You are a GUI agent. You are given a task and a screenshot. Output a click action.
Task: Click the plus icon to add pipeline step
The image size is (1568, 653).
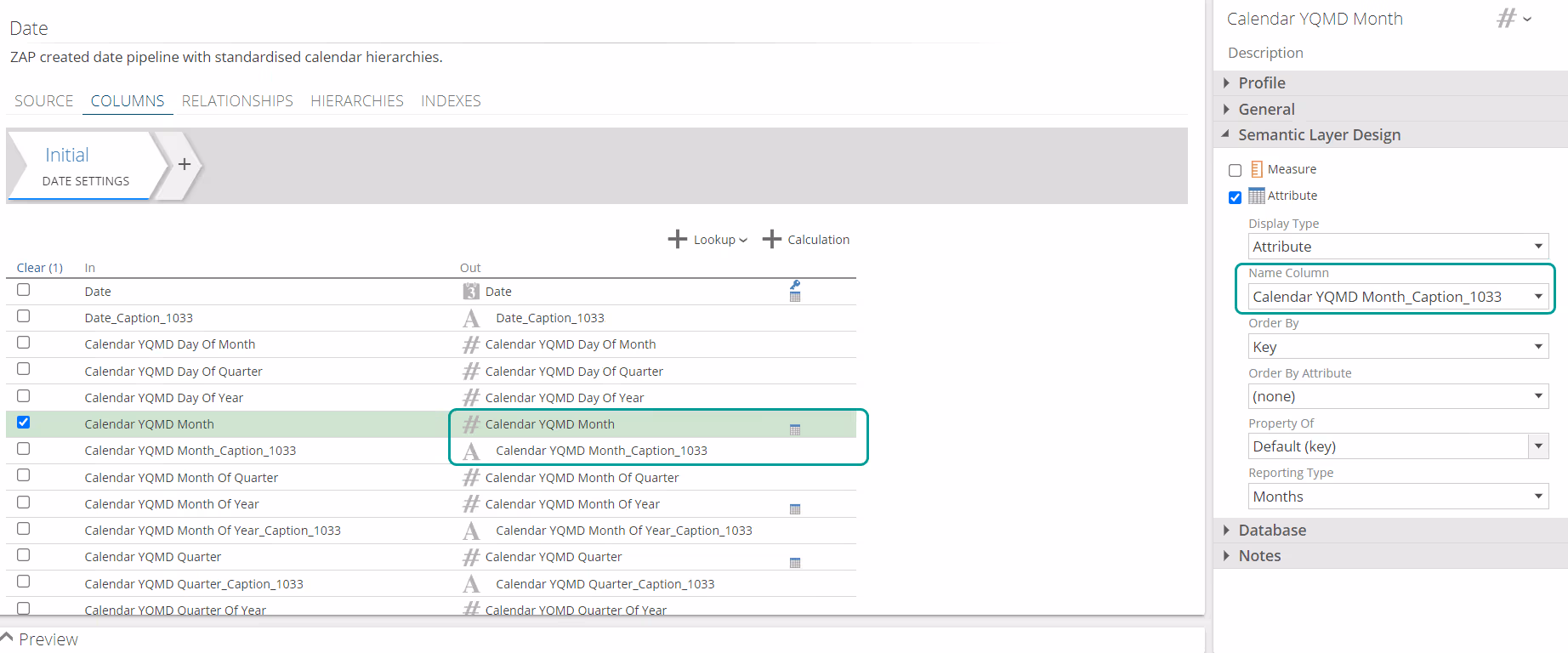click(184, 165)
